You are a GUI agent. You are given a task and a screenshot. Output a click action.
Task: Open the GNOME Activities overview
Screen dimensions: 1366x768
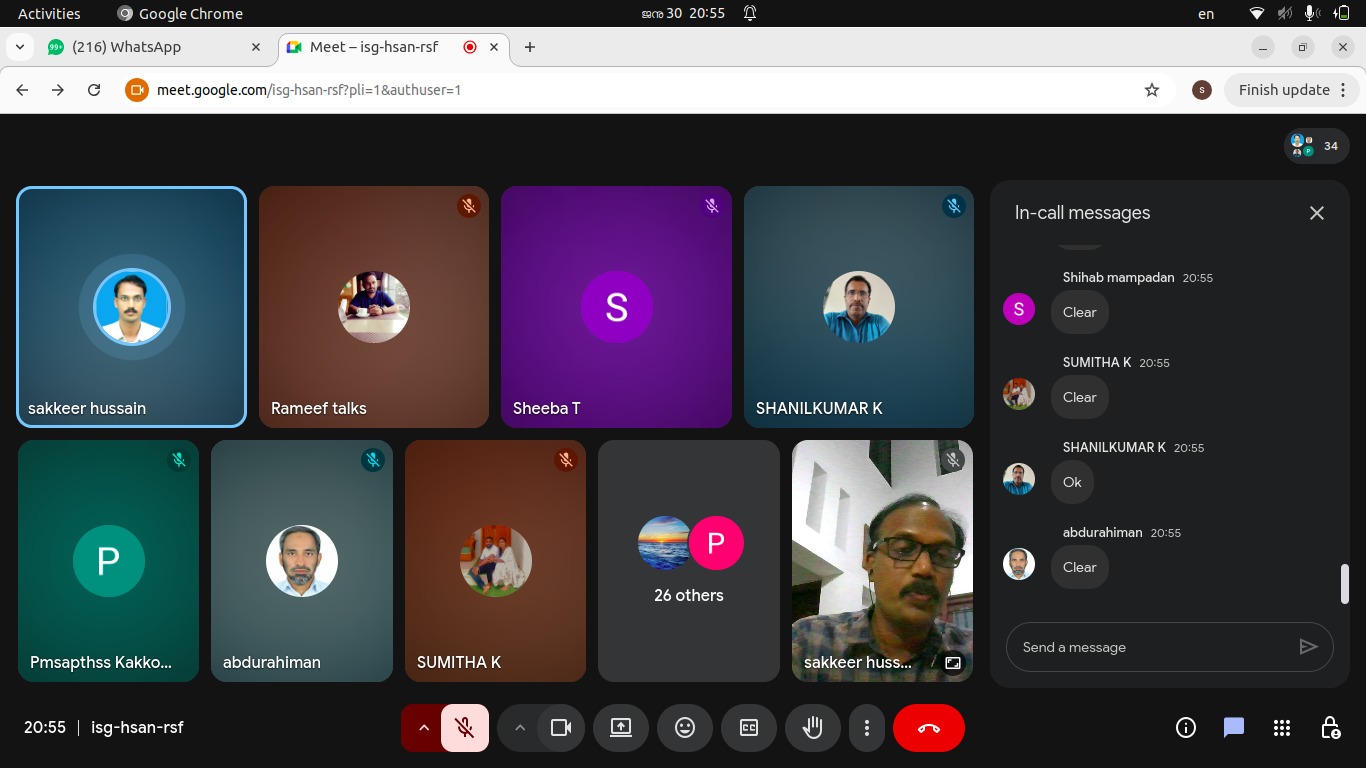coord(49,13)
